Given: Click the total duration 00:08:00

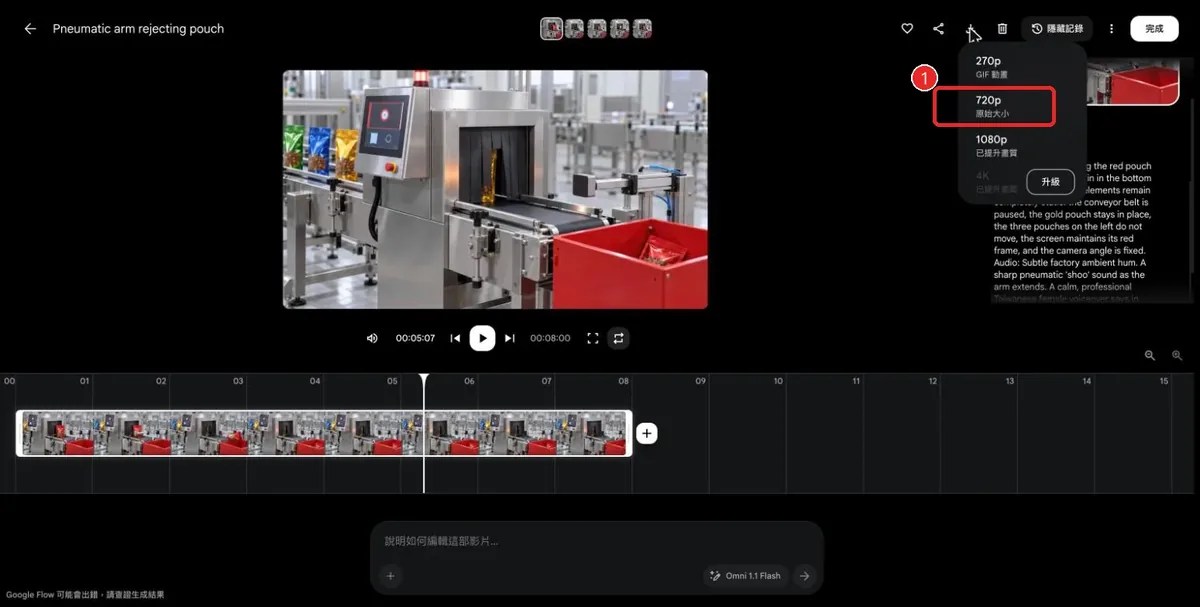Looking at the screenshot, I should (x=550, y=338).
